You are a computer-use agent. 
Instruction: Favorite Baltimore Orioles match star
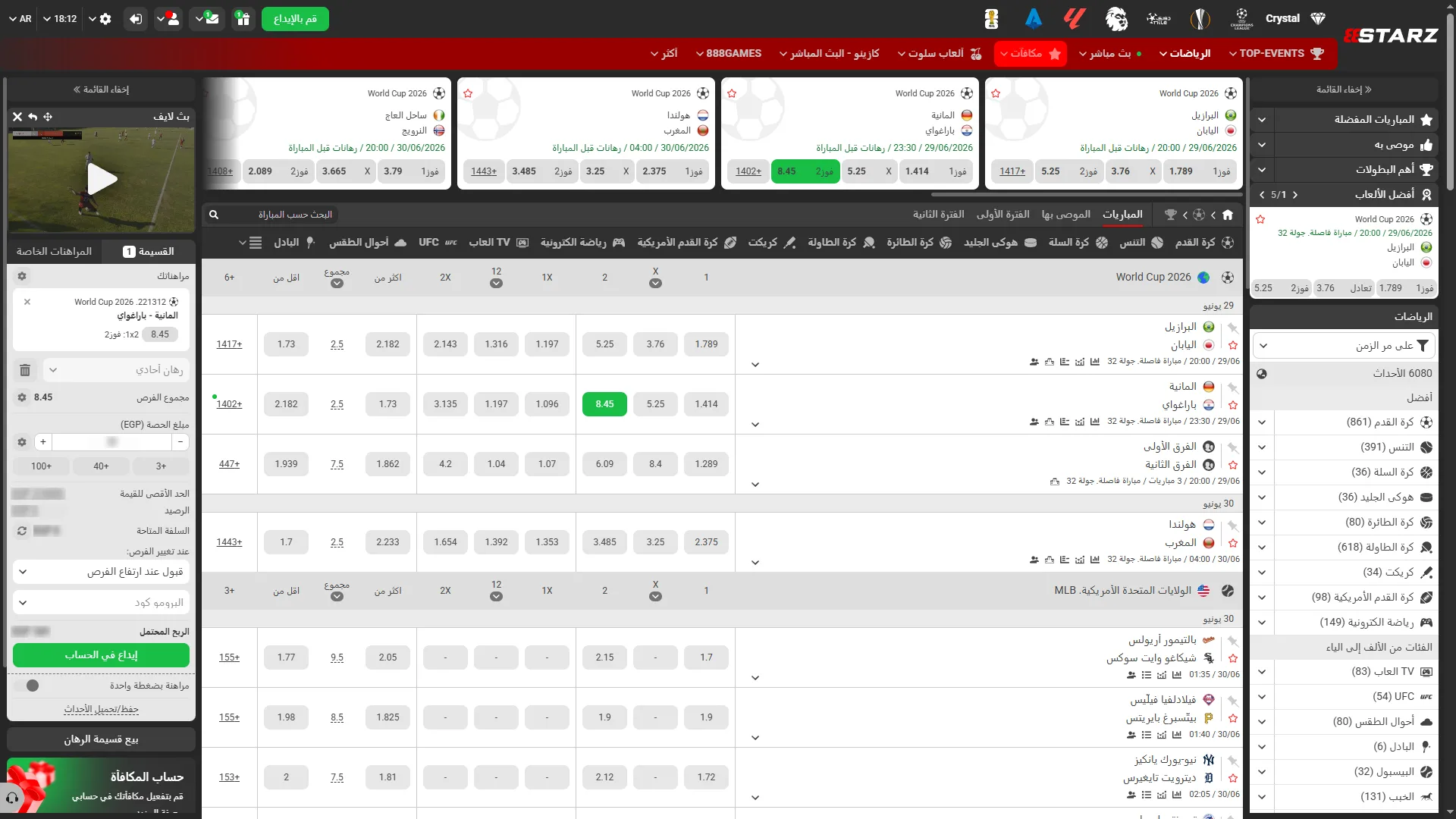(1233, 658)
